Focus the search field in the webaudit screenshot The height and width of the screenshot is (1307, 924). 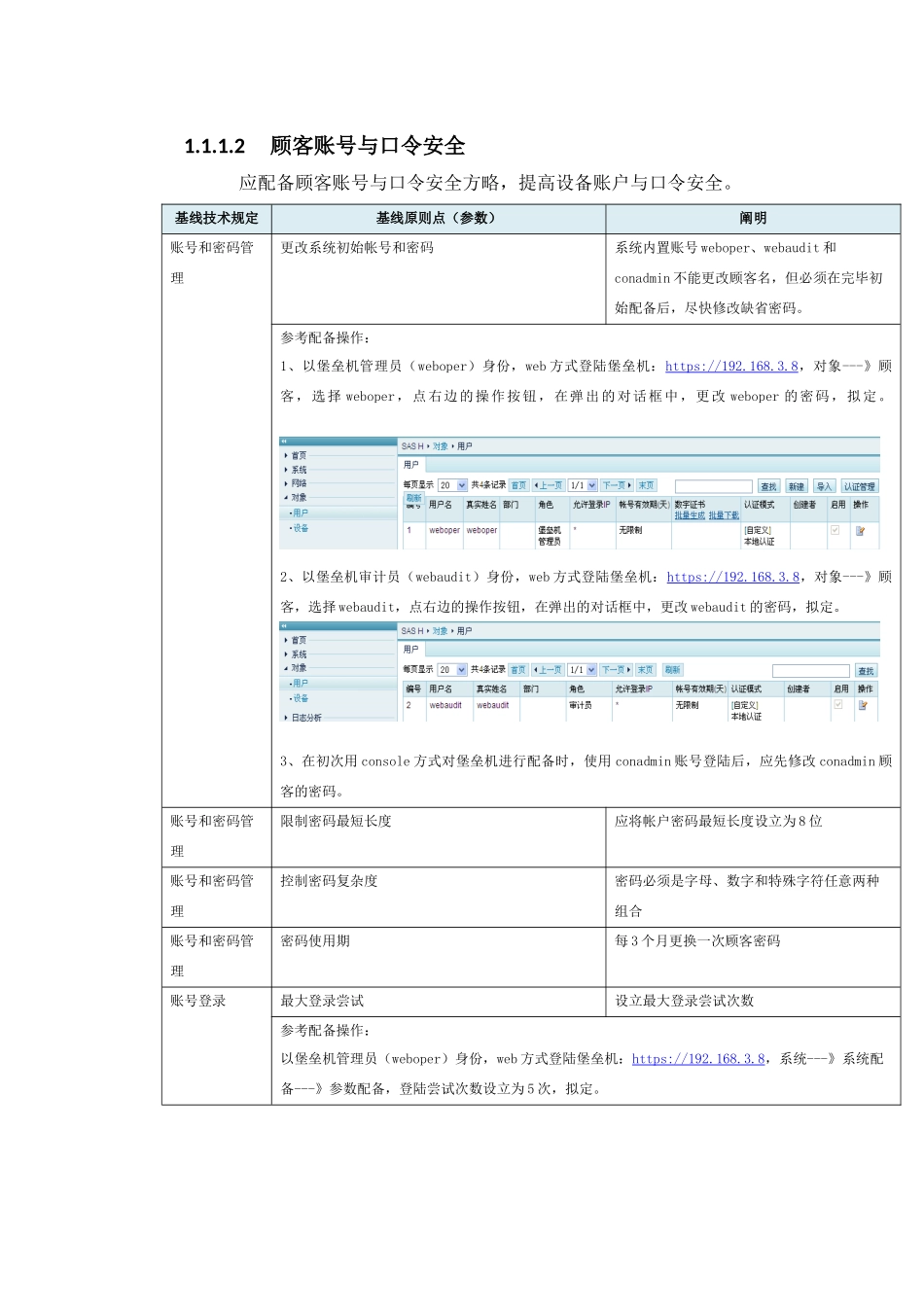811,671
